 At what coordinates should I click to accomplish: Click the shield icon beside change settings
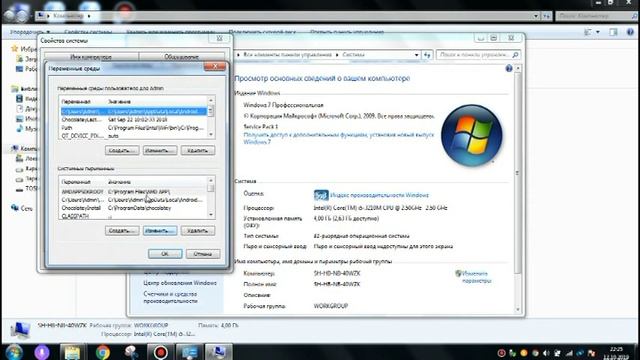point(458,273)
